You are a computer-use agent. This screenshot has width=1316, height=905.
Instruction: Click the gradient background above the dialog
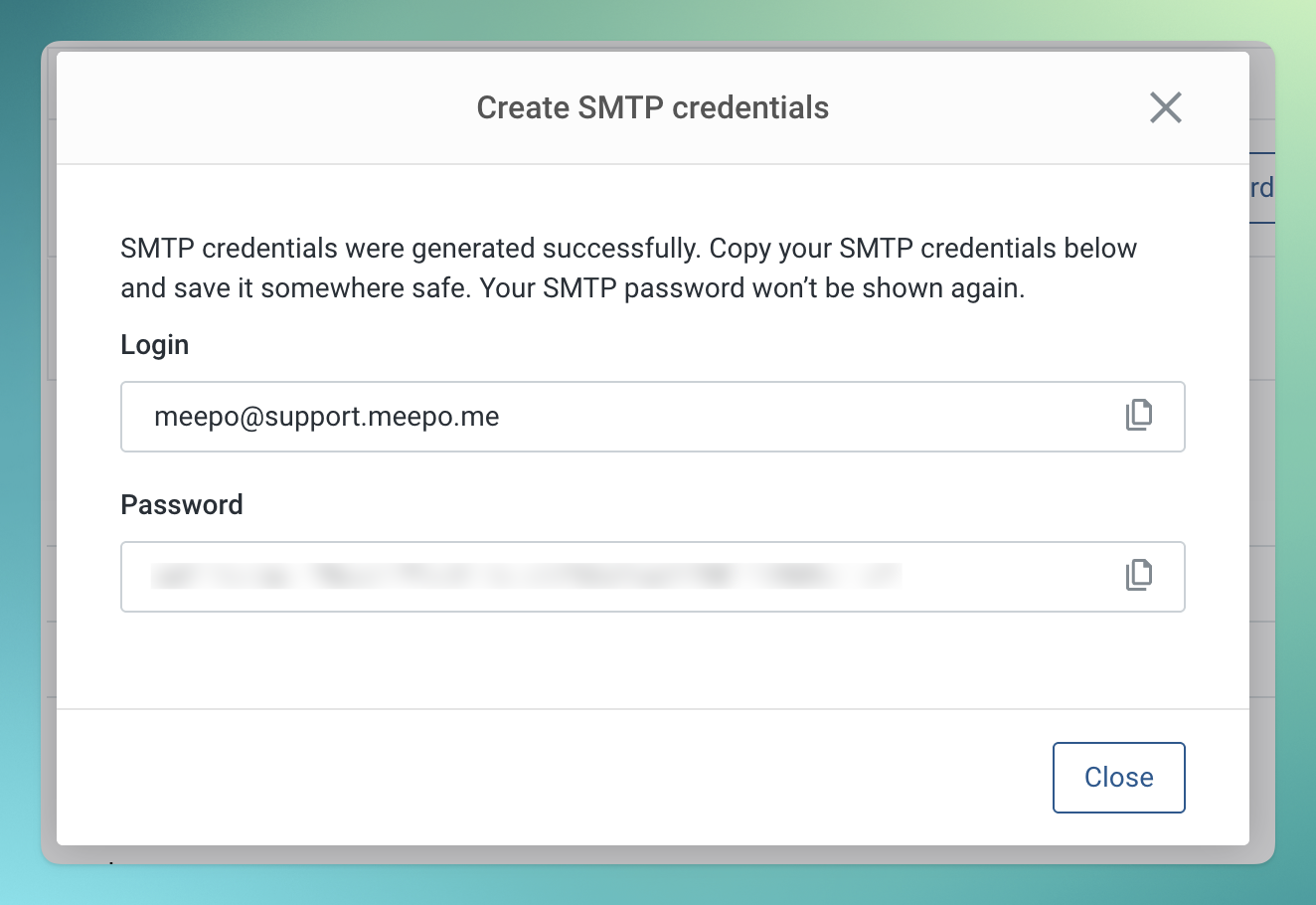[656, 20]
